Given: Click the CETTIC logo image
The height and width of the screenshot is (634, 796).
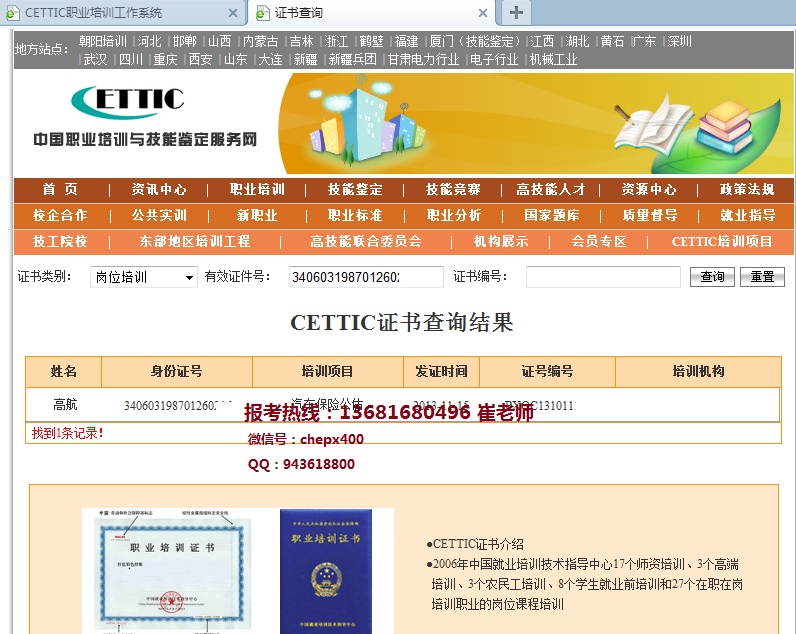Looking at the screenshot, I should (x=128, y=101).
